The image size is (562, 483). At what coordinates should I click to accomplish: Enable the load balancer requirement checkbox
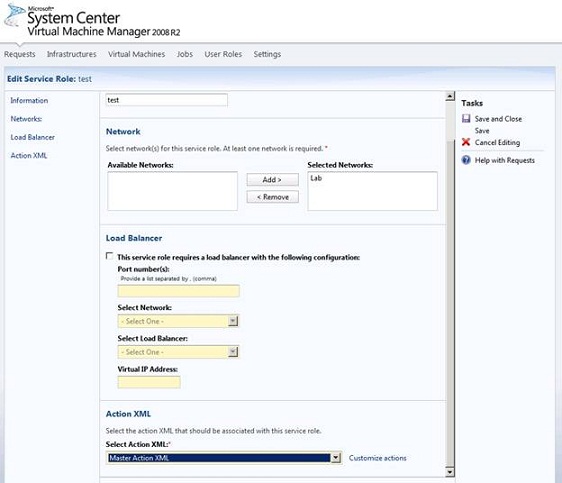pyautogui.click(x=110, y=256)
